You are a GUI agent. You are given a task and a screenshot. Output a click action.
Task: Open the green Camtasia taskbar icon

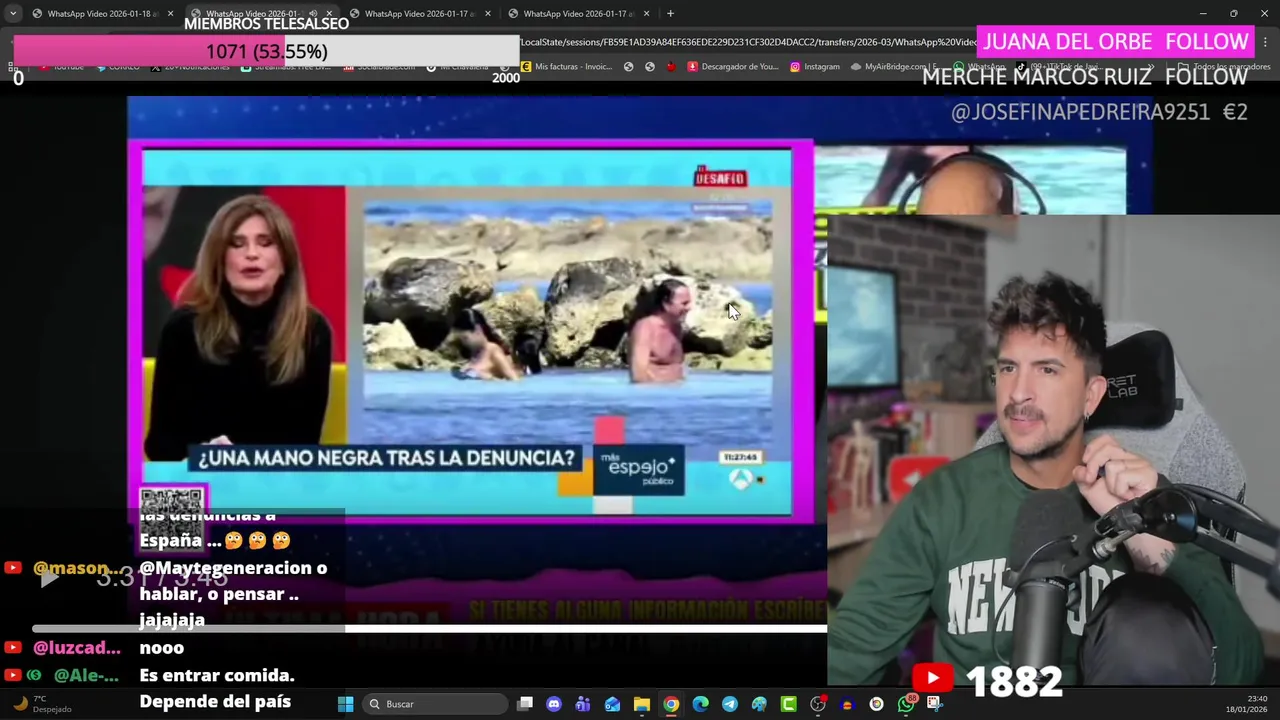[x=788, y=704]
